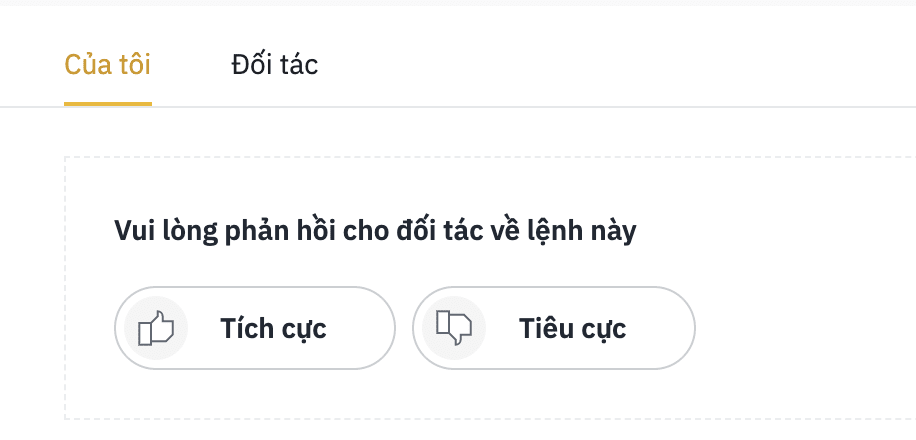The height and width of the screenshot is (440, 916).
Task: Open the Đối tác tab
Action: (275, 64)
